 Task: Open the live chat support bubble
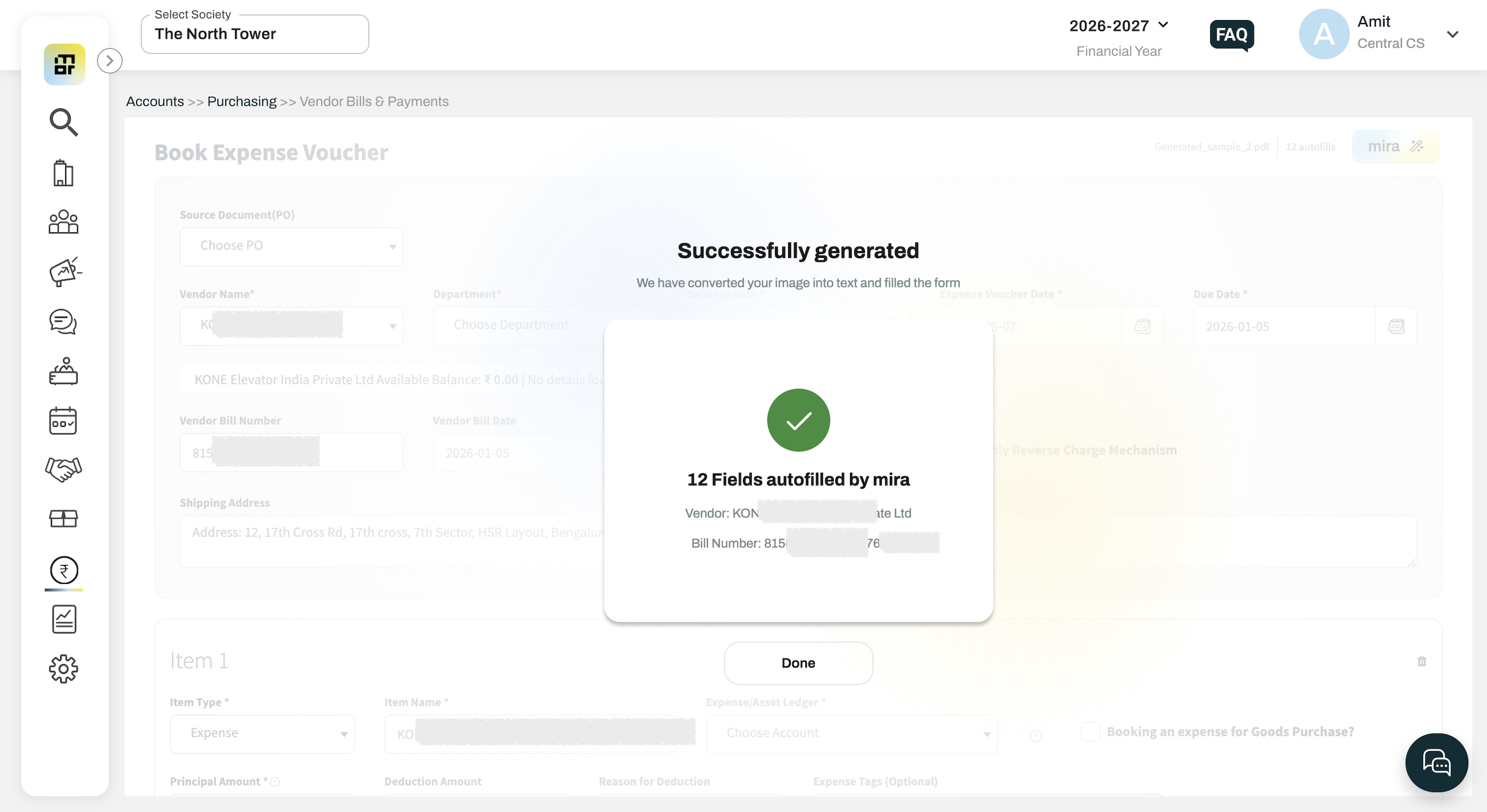1436,763
